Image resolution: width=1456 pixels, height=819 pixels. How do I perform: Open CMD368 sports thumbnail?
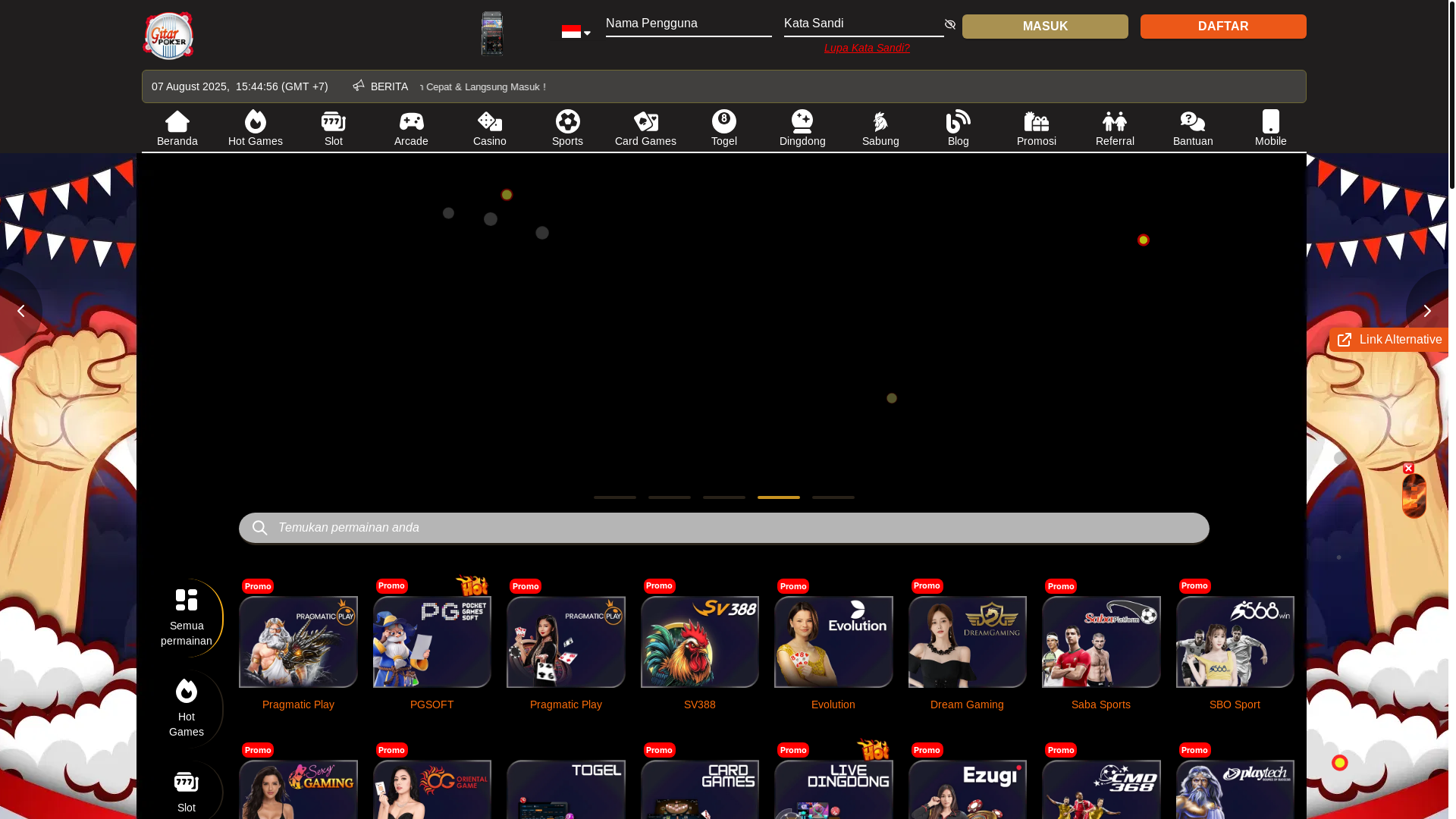tap(1101, 789)
